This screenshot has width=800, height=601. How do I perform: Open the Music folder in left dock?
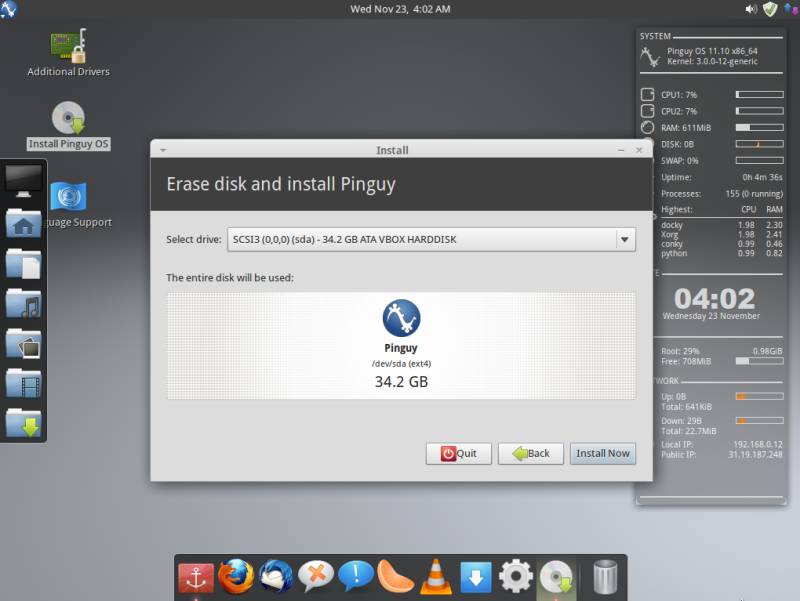click(23, 304)
